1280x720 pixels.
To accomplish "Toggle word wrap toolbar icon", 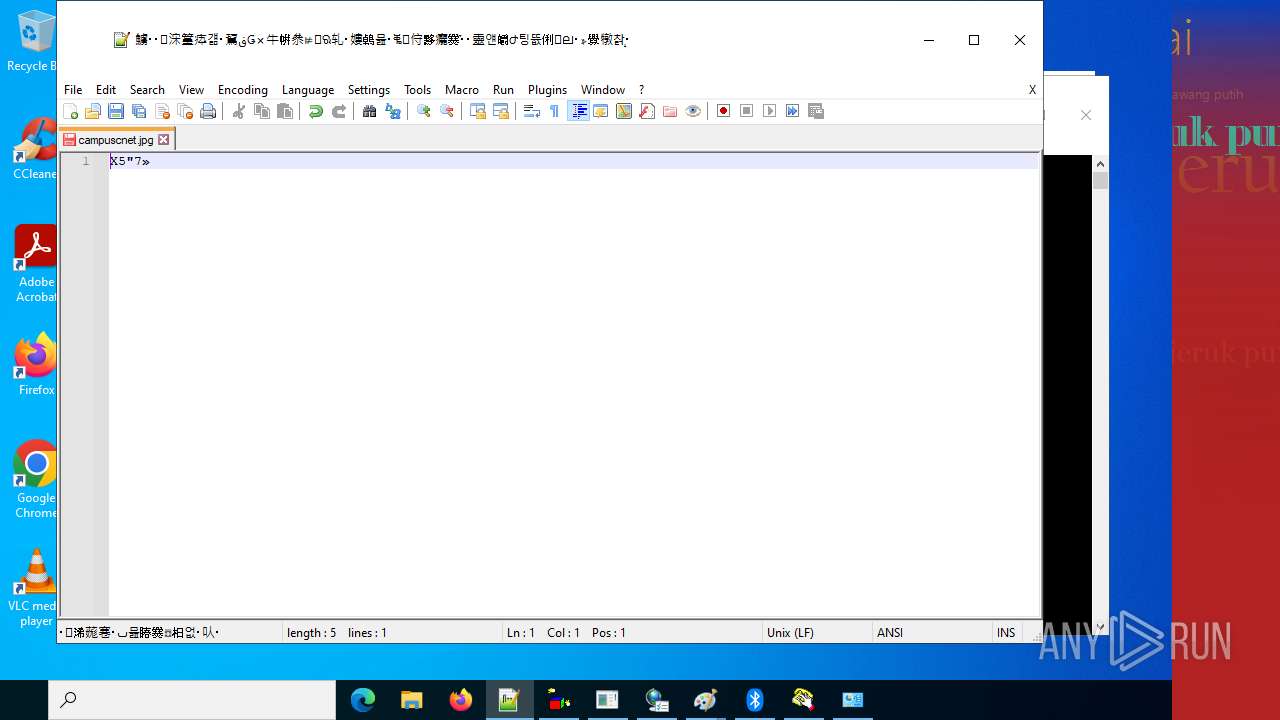I will 532,111.
